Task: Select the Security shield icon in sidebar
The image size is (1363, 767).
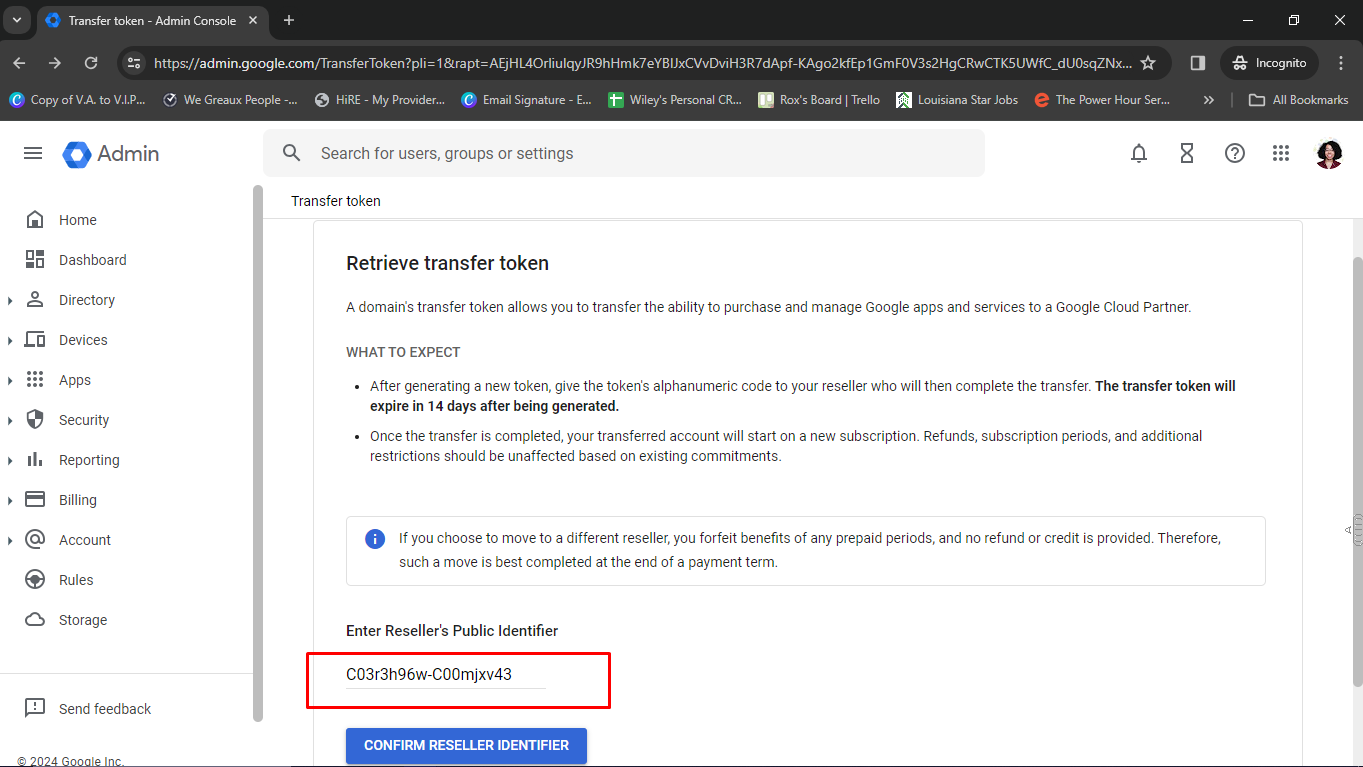Action: 34,419
